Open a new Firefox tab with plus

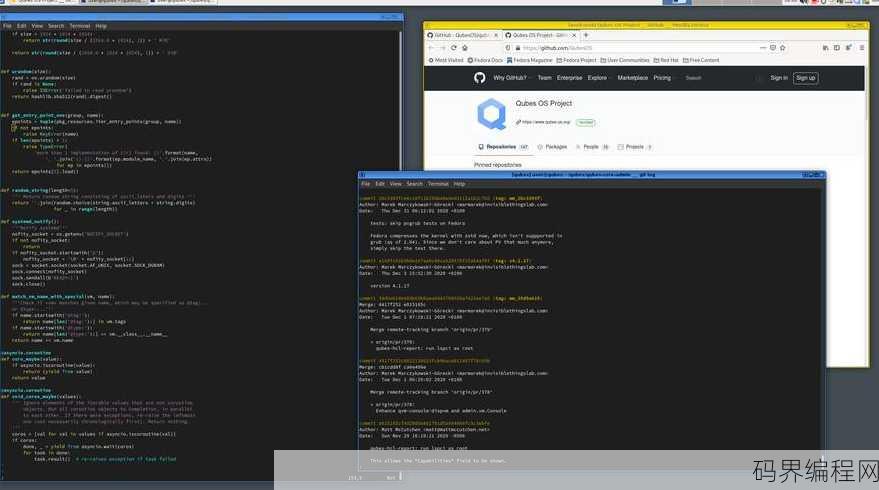click(586, 35)
